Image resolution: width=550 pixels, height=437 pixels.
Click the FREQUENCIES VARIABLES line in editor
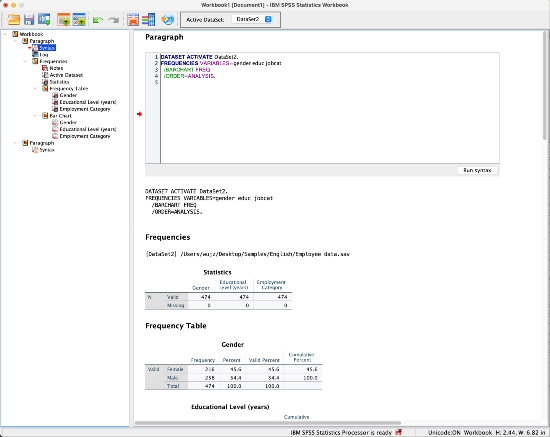tap(221, 63)
